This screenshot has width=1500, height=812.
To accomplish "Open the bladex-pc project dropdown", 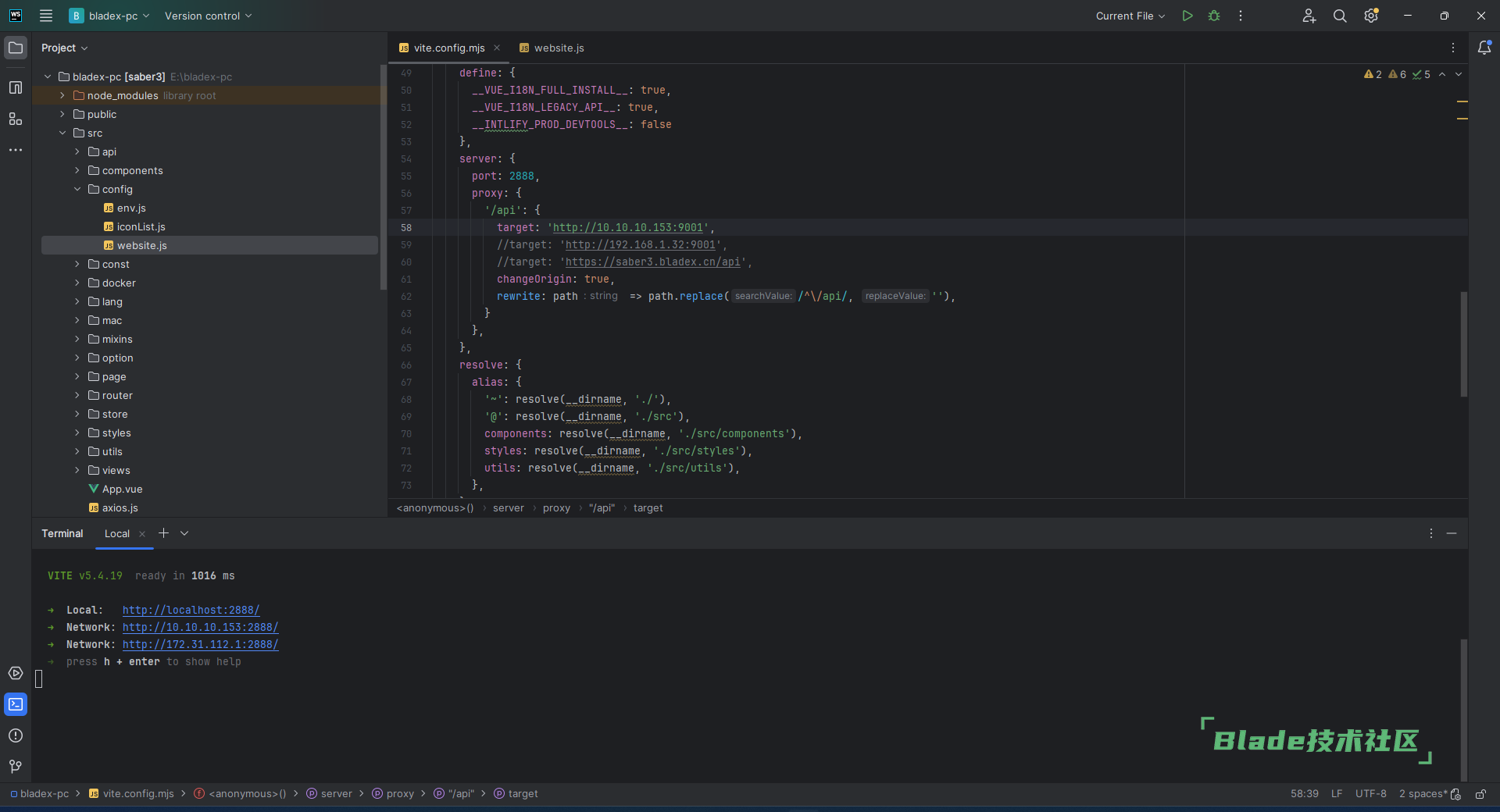I will pos(109,16).
